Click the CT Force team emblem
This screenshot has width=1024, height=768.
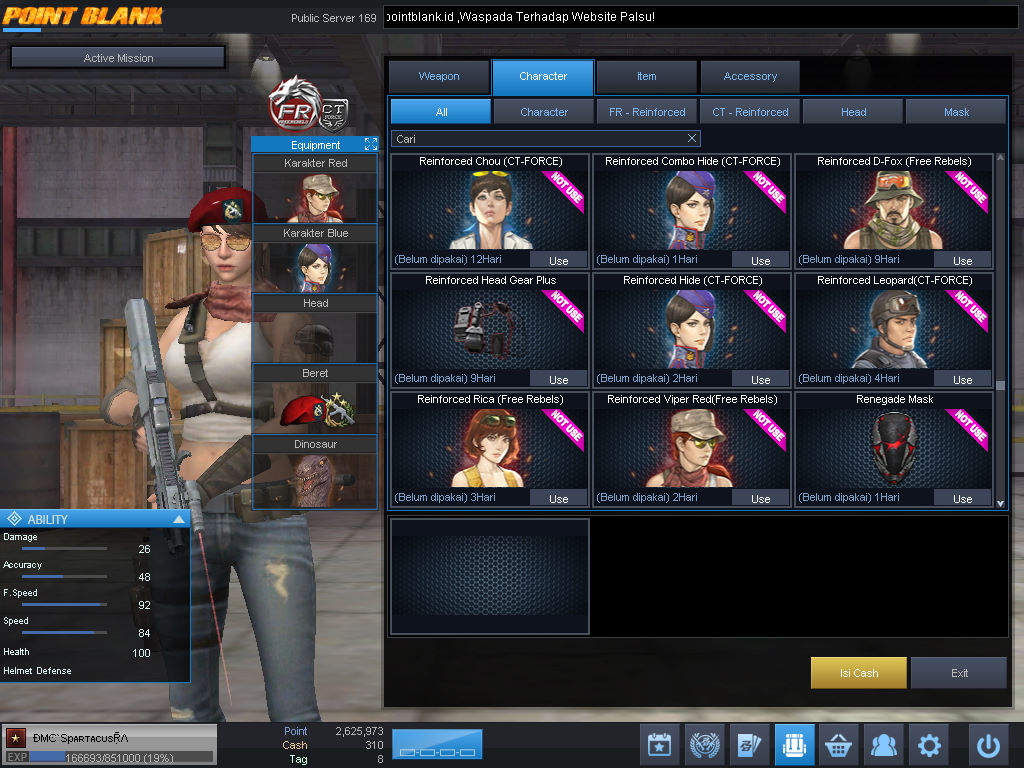point(334,115)
